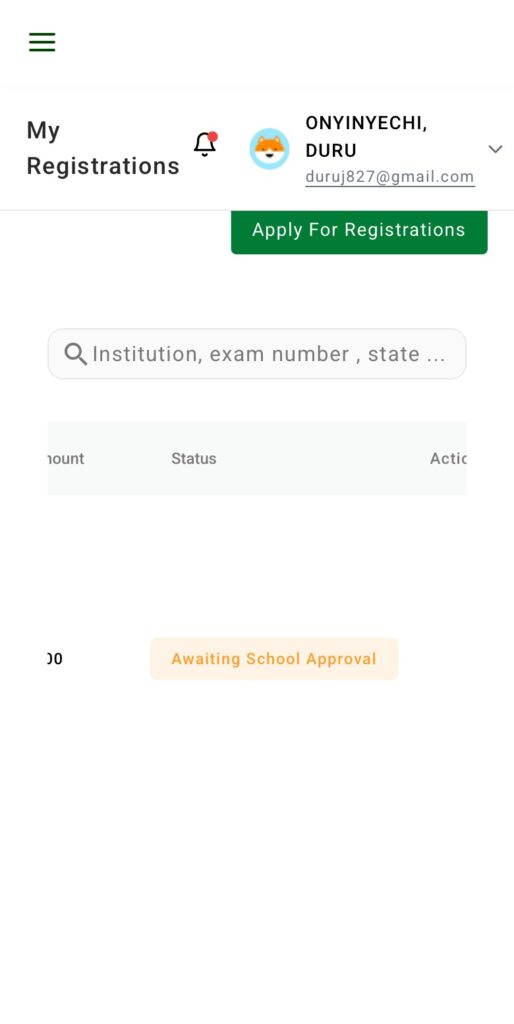Click the magnifier icon in search box
This screenshot has width=514, height=1024.
coord(76,354)
